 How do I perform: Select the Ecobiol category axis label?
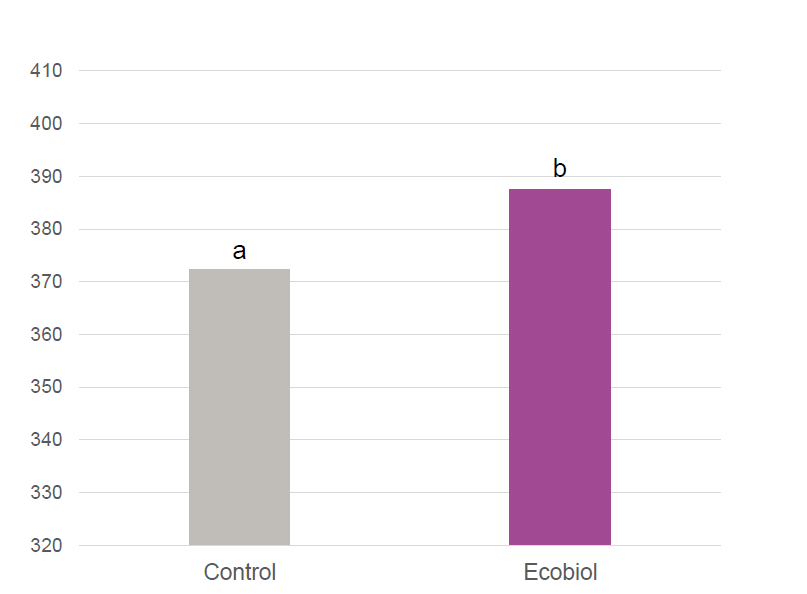(x=560, y=573)
